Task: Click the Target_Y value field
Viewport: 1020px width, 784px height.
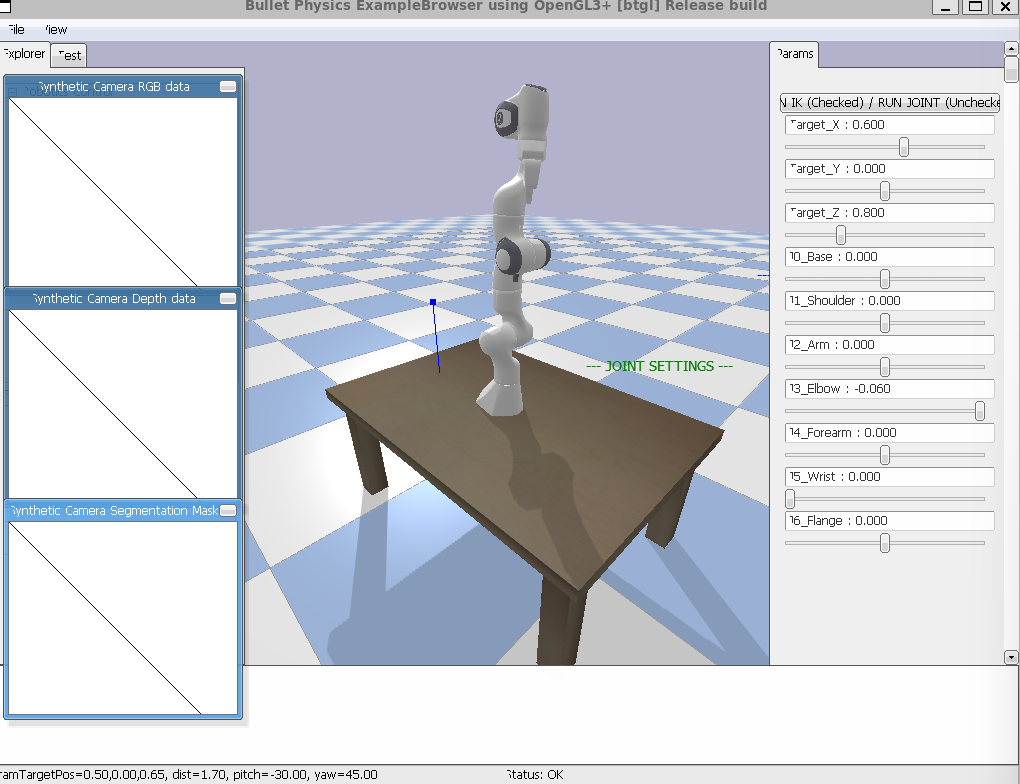Action: [x=890, y=169]
